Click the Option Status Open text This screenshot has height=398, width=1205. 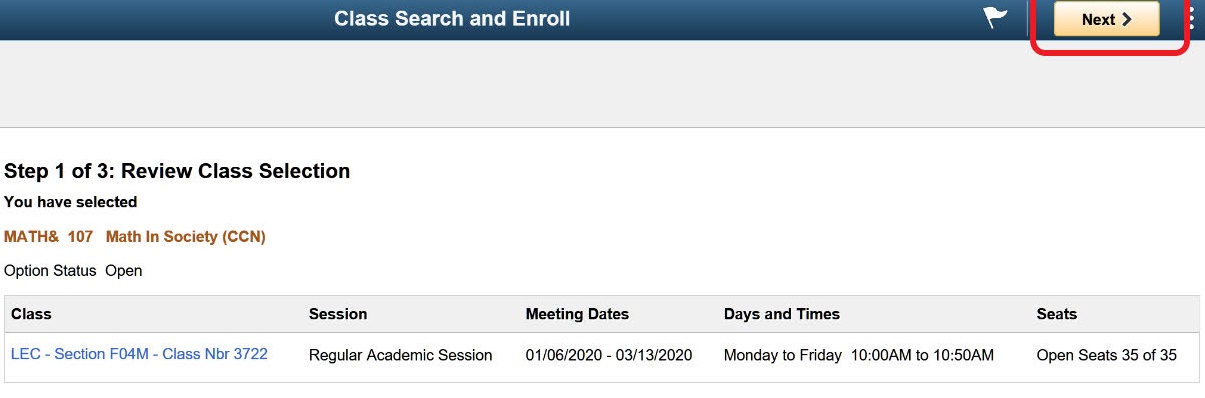[73, 271]
